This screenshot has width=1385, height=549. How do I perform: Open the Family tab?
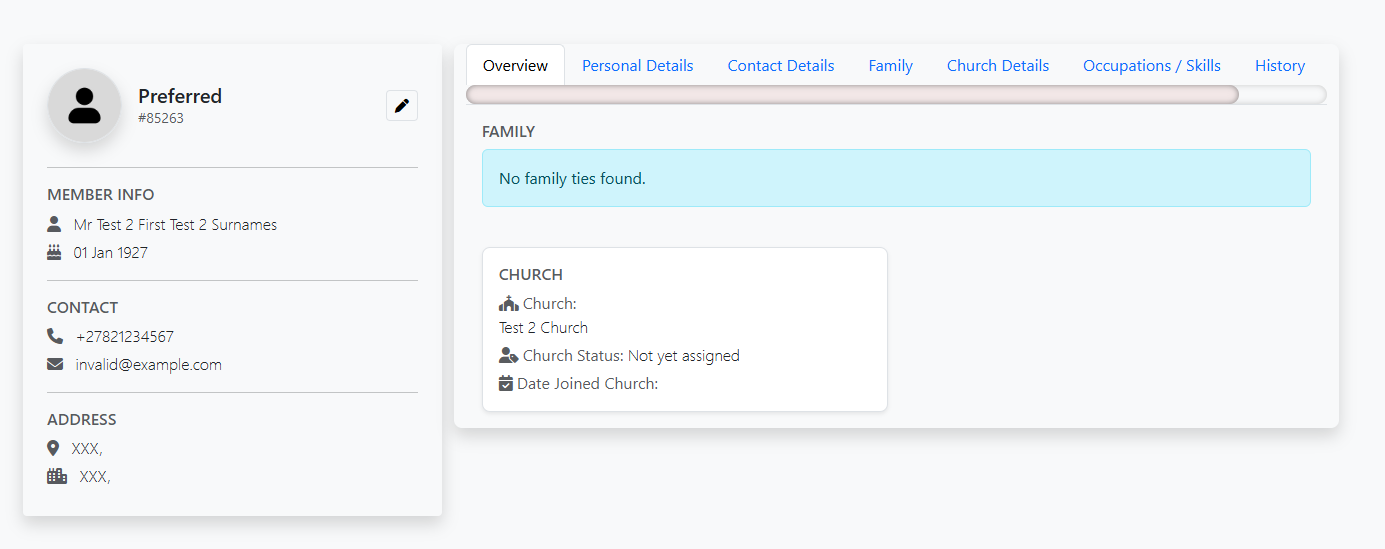(890, 65)
